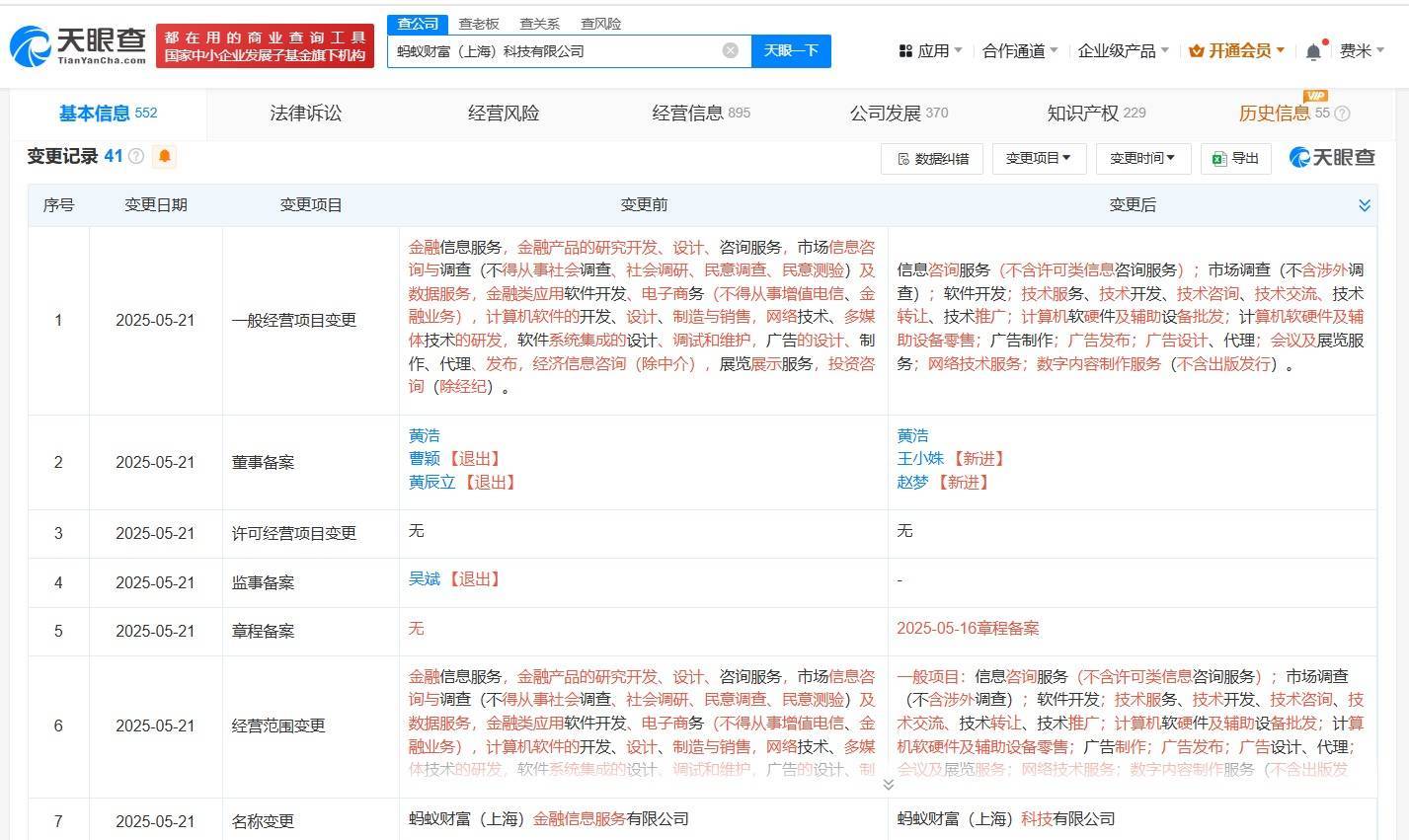1409x840 pixels.
Task: Select the 法律诉讼 tab
Action: [306, 114]
